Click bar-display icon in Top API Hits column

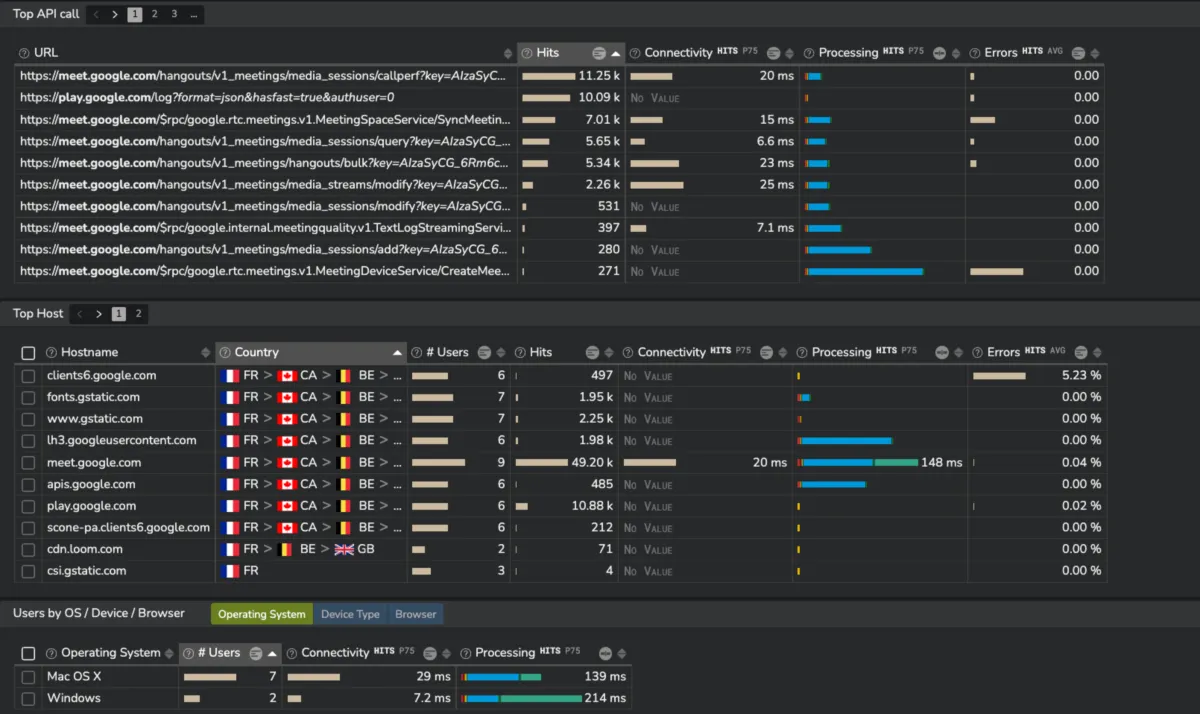pos(598,53)
